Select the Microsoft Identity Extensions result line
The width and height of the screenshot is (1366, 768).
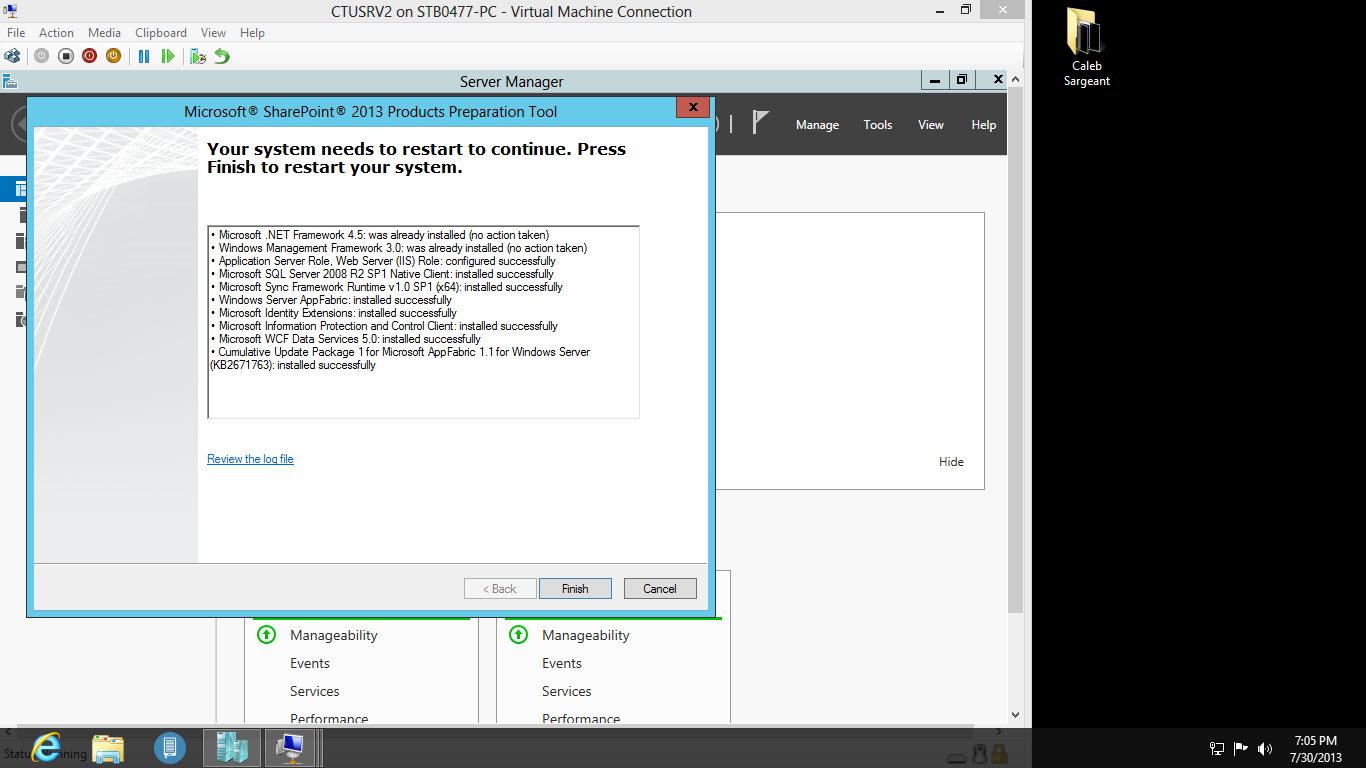(x=333, y=313)
